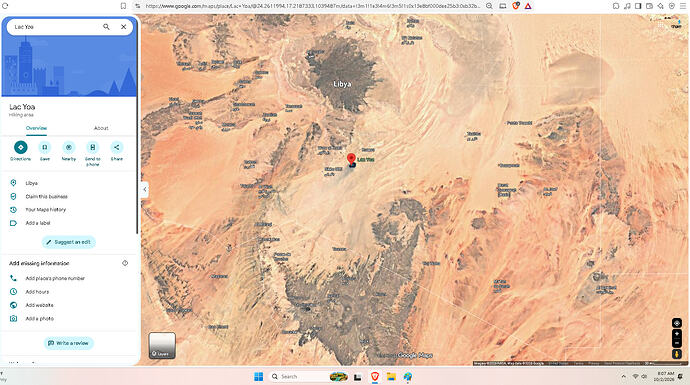Open Brave browser from taskbar
Image resolution: width=690 pixels, height=385 pixels.
point(374,377)
